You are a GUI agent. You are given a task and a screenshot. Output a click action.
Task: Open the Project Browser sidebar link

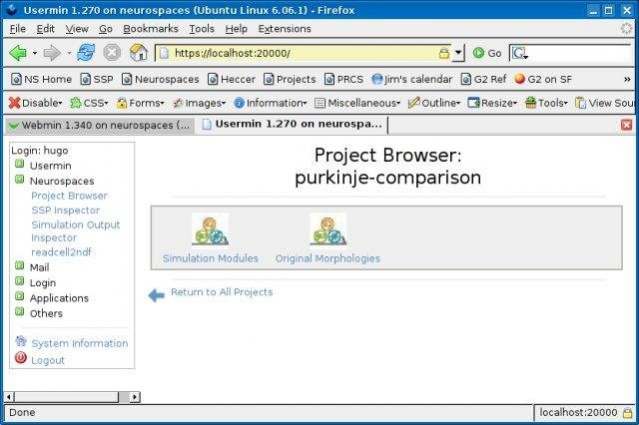[69, 196]
